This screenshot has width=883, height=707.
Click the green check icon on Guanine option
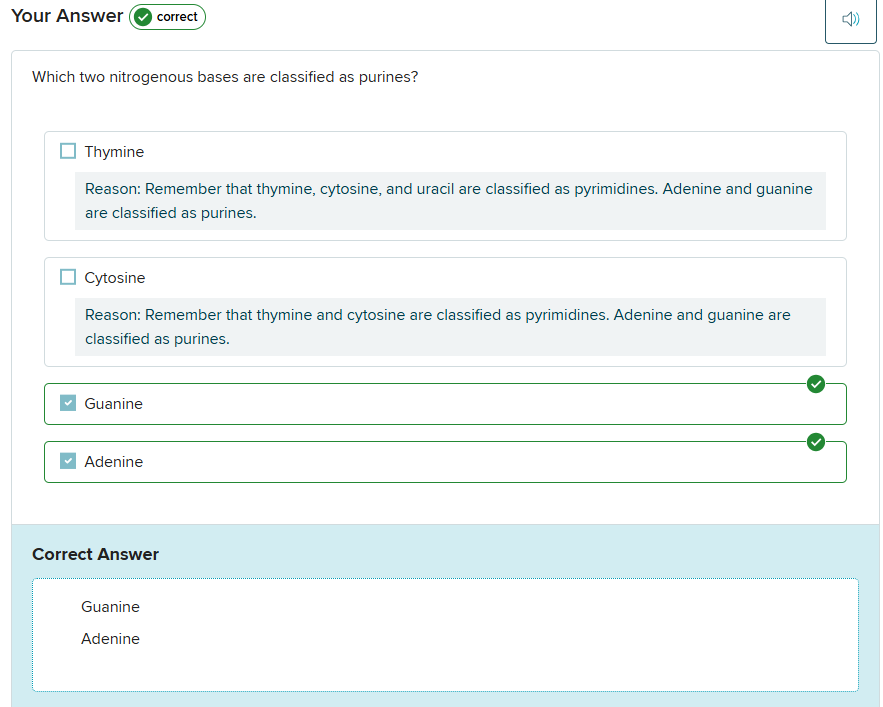816,384
